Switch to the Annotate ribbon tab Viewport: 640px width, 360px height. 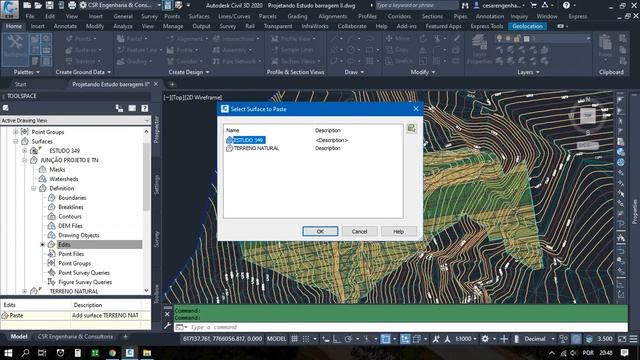tap(65, 26)
